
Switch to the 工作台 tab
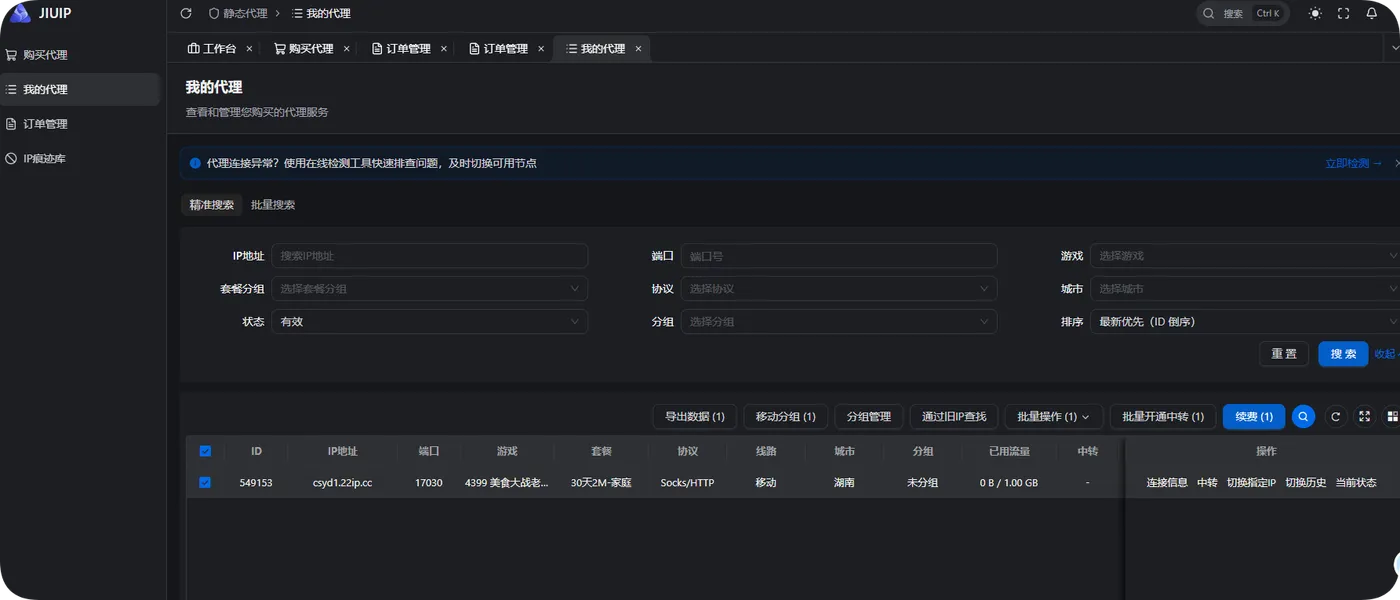pyautogui.click(x=212, y=48)
